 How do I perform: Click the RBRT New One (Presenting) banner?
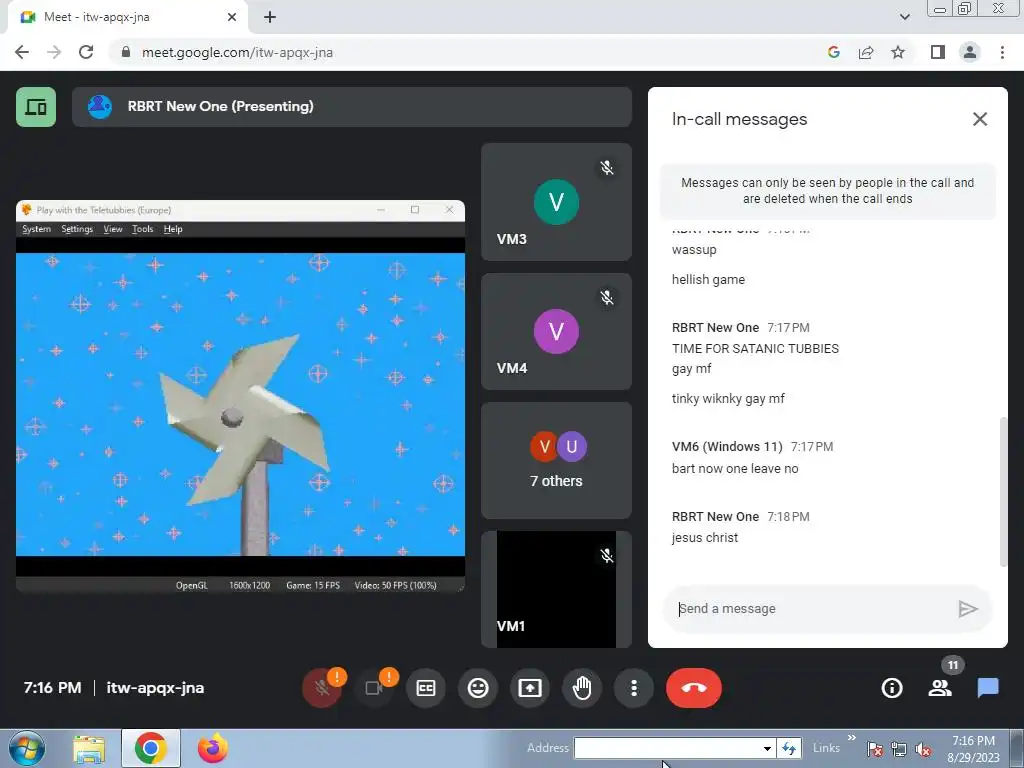[x=352, y=106]
